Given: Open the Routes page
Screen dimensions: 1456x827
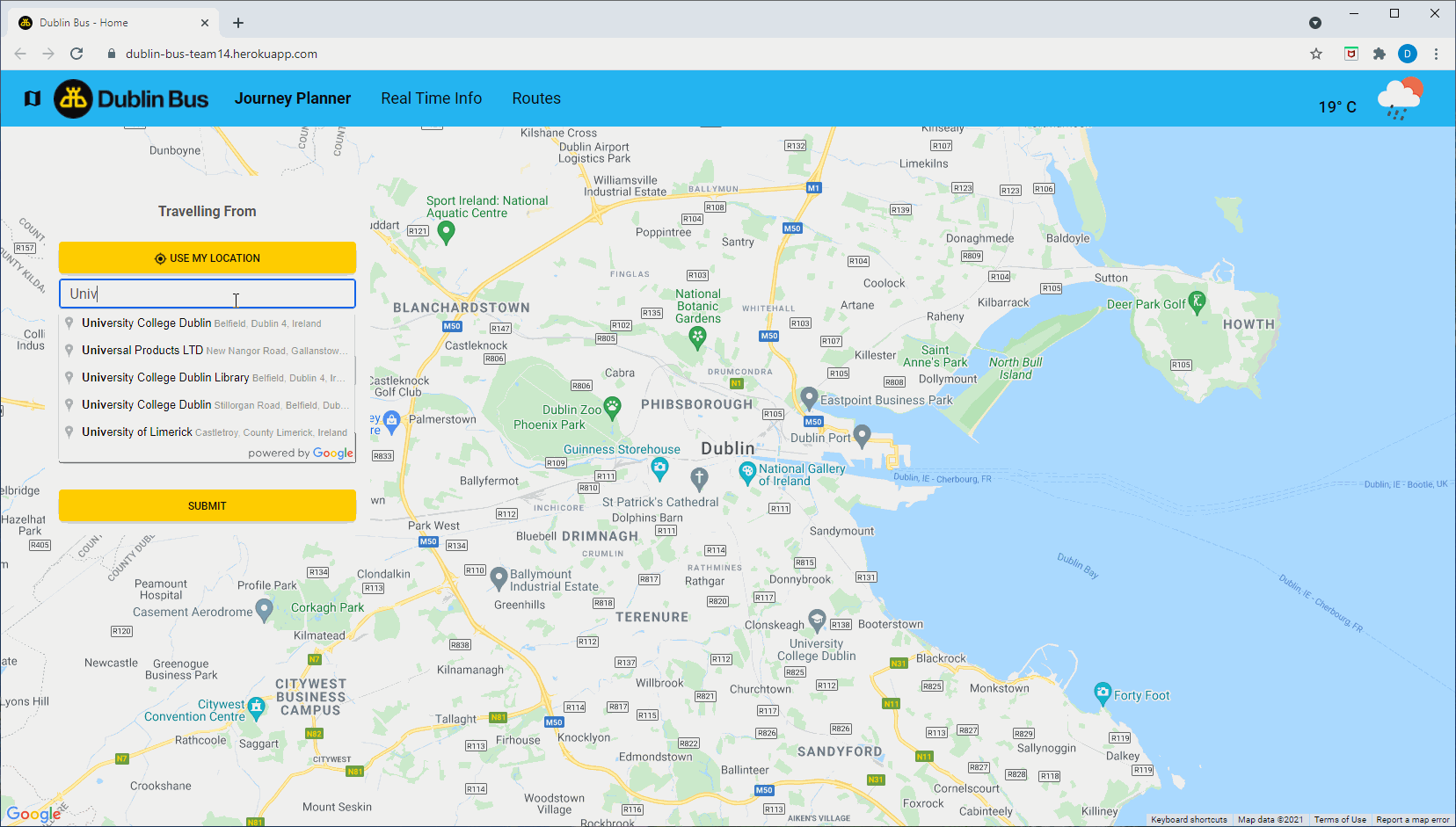Looking at the screenshot, I should coord(536,98).
